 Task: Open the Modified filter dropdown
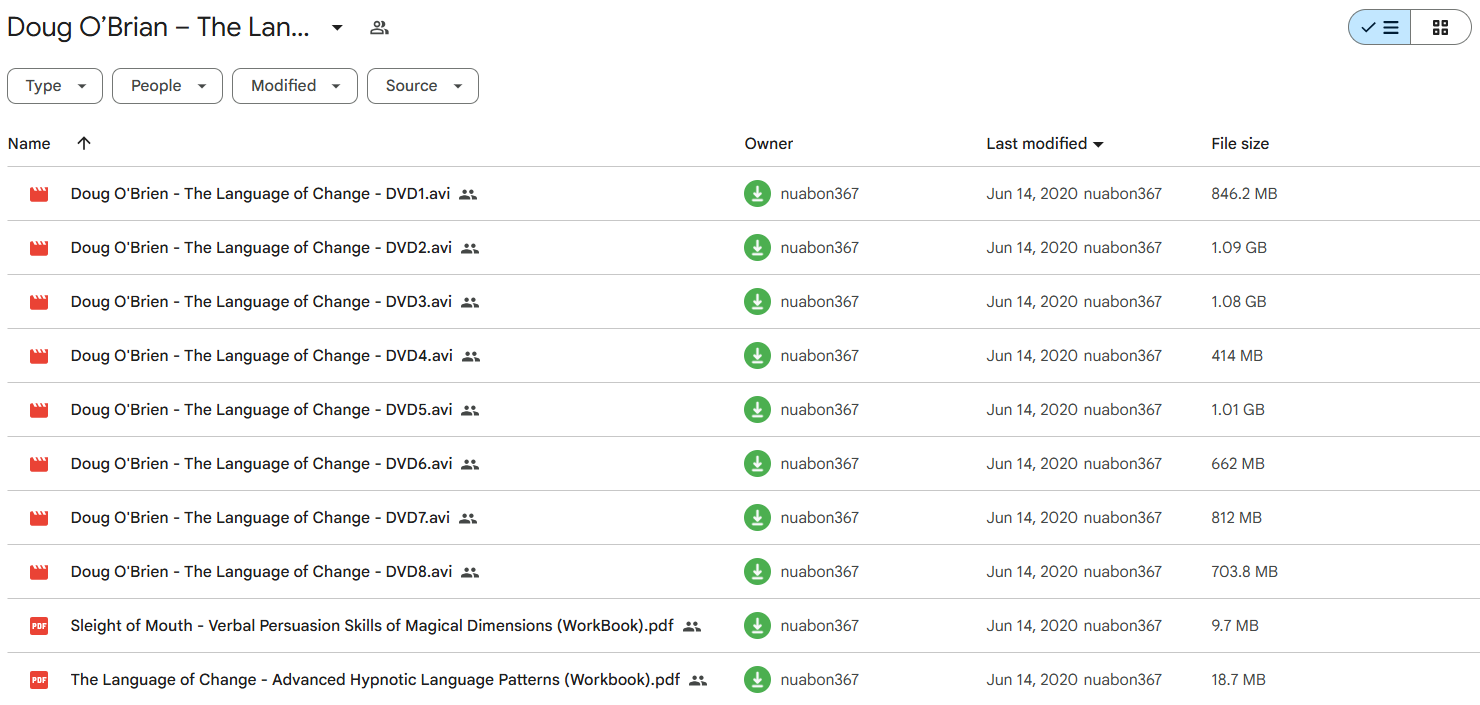pos(294,86)
